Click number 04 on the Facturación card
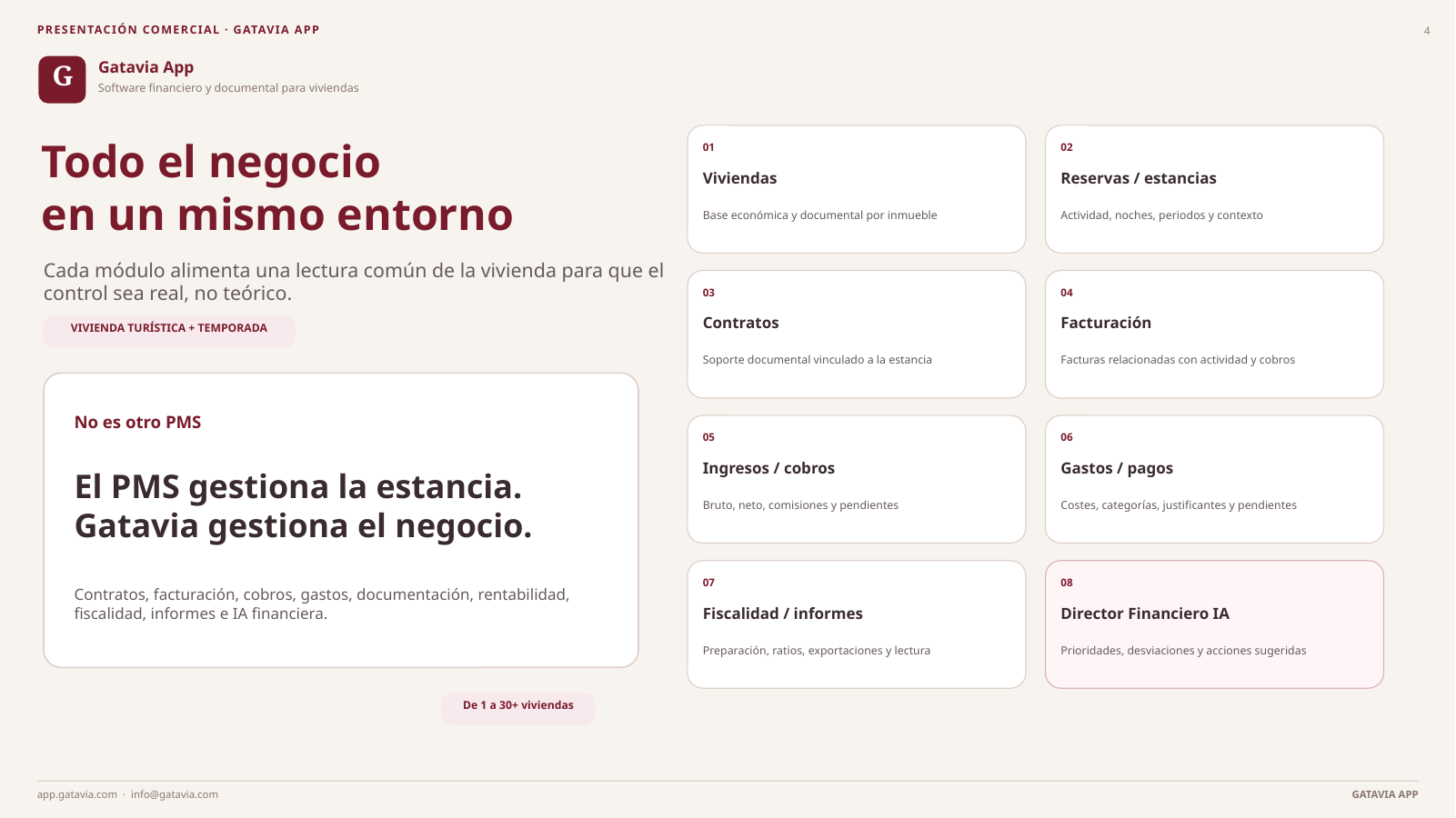 [x=1067, y=293]
